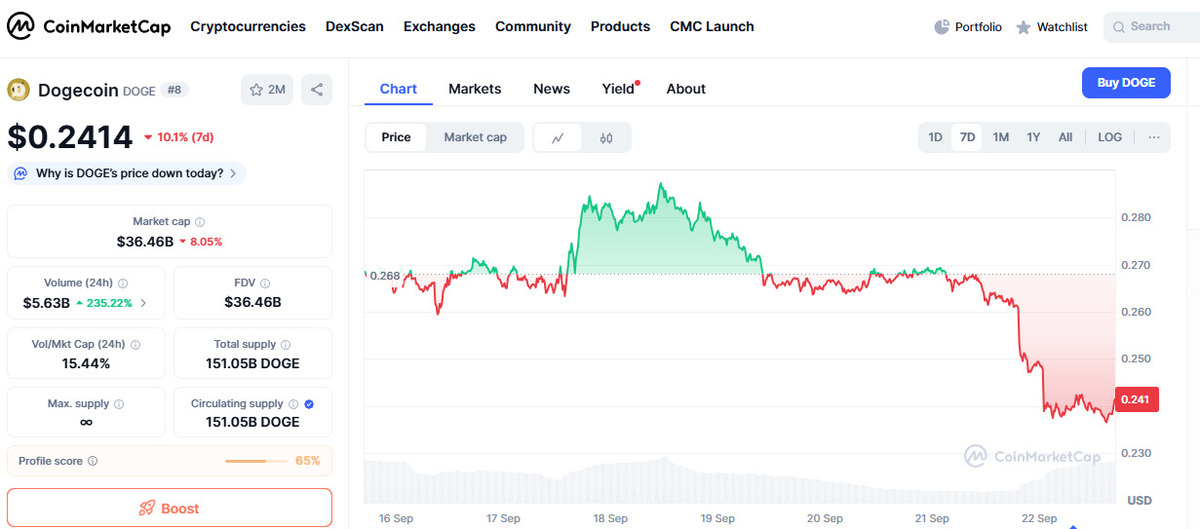Show Volume (24h) info icon
The image size is (1200, 529).
coord(123,283)
